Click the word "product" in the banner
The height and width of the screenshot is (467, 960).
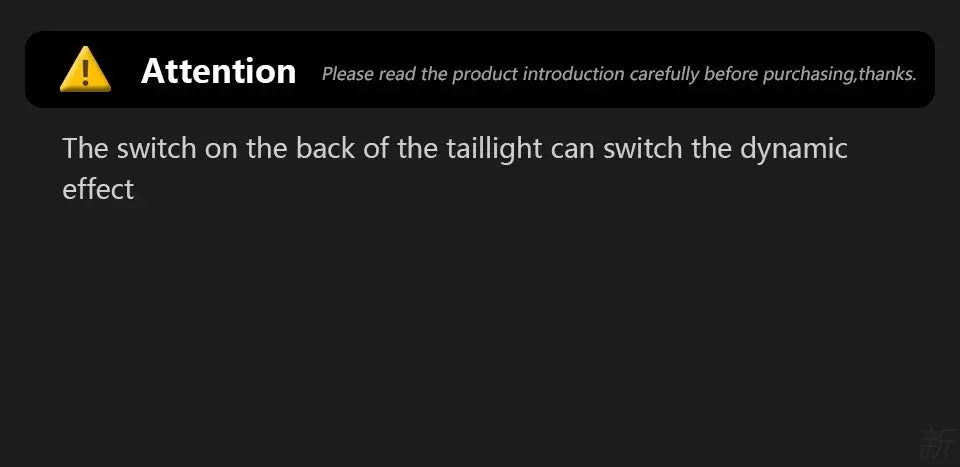[485, 74]
